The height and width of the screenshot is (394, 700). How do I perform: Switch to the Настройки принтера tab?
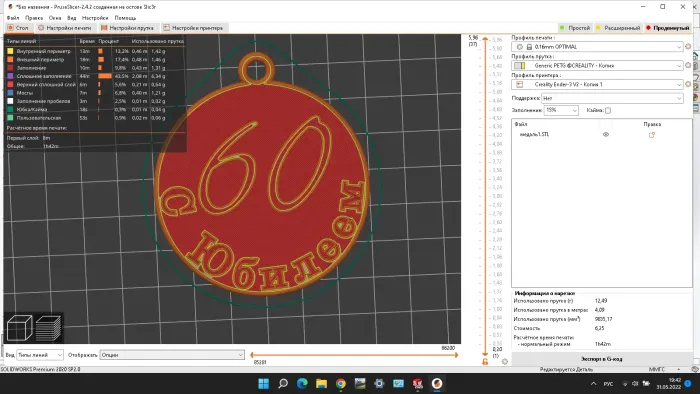point(193,28)
